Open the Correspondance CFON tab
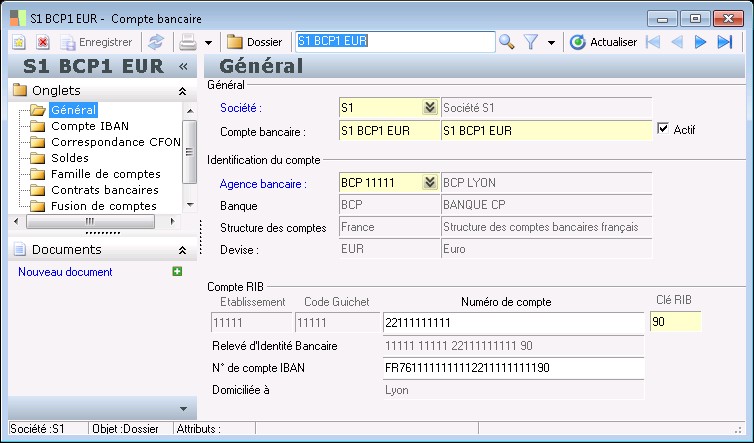 [116, 142]
